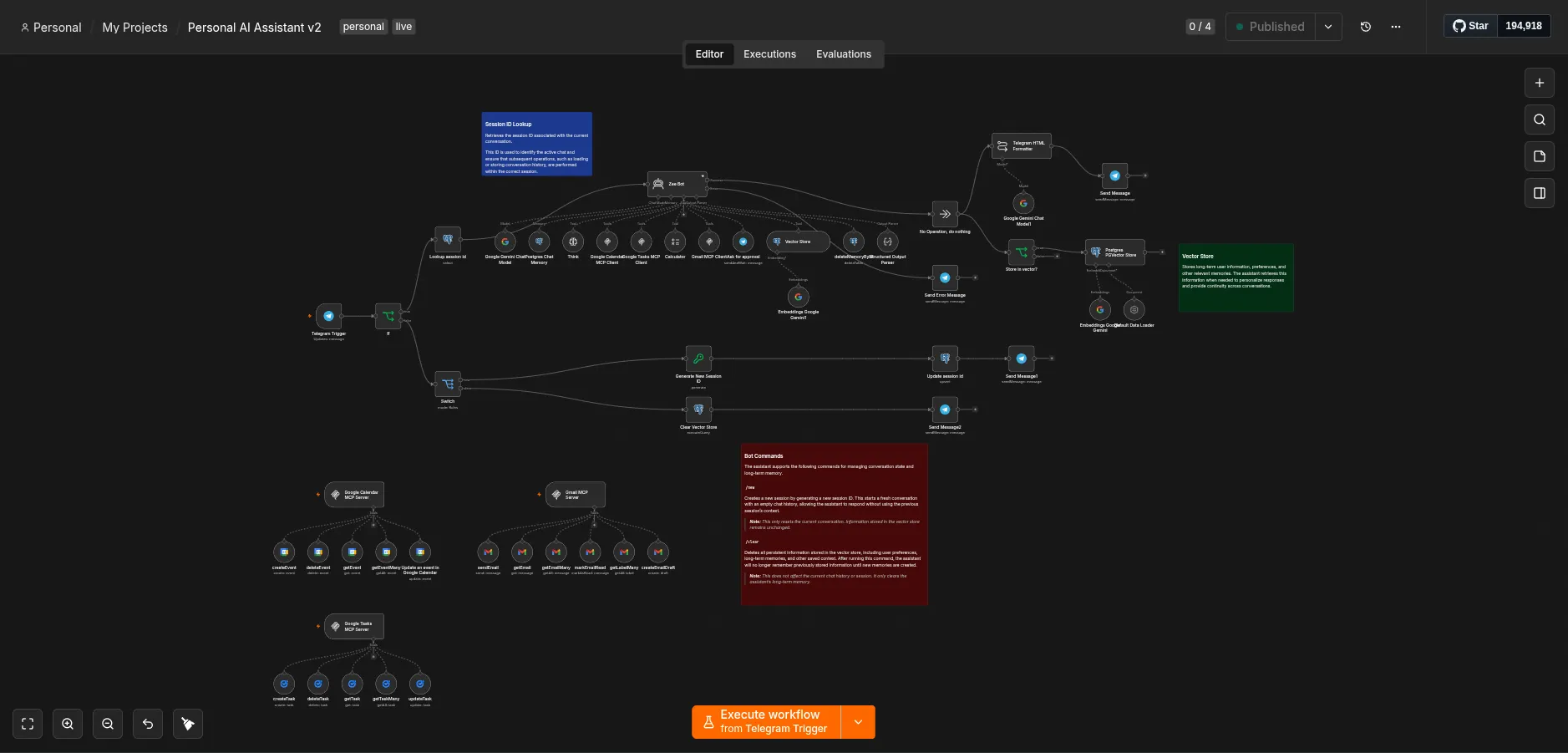The height and width of the screenshot is (753, 1568).
Task: Select the Gmail MCP Client node
Action: click(709, 242)
